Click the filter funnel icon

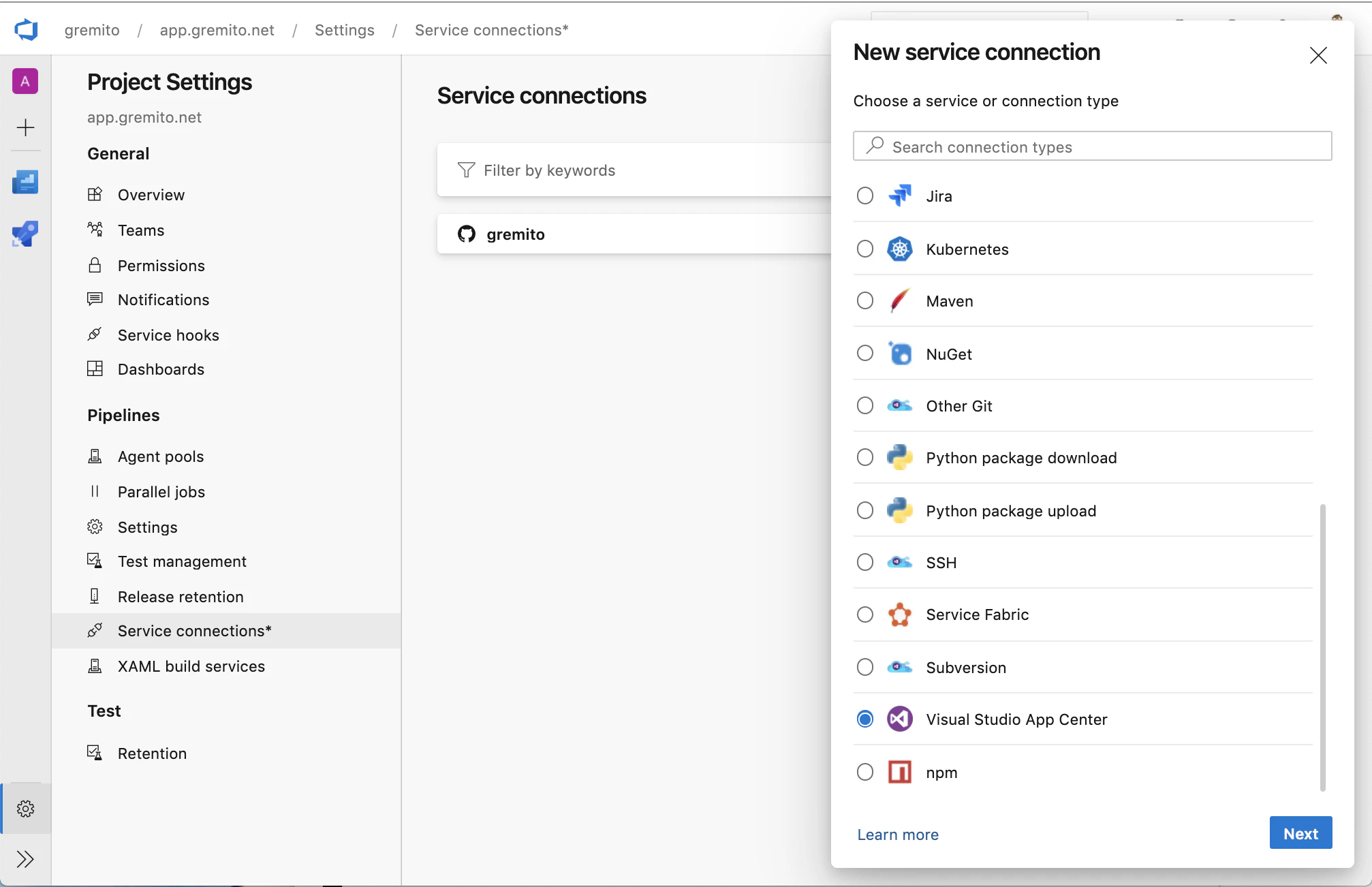point(466,170)
